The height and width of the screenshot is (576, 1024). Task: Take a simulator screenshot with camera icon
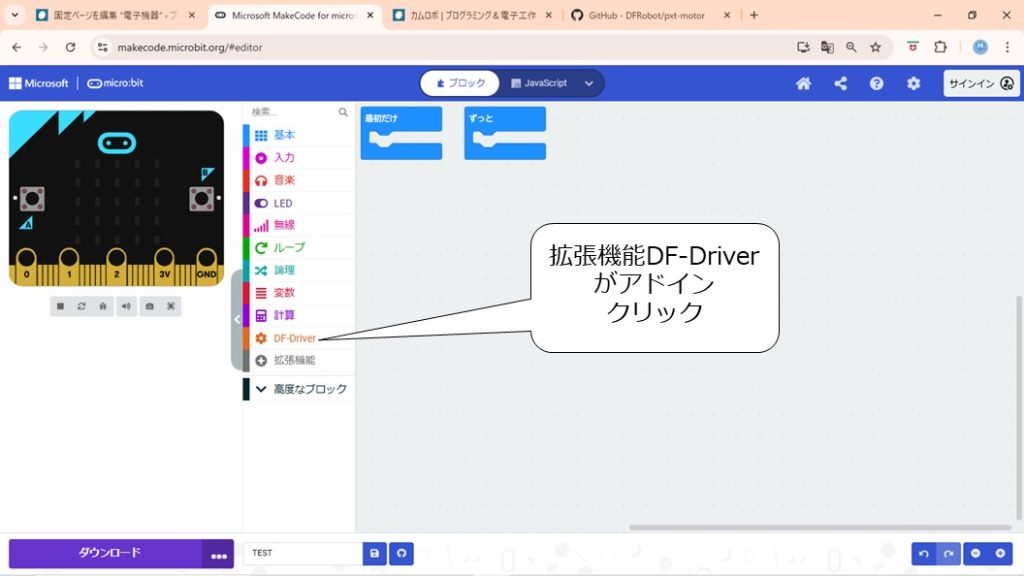[x=149, y=306]
